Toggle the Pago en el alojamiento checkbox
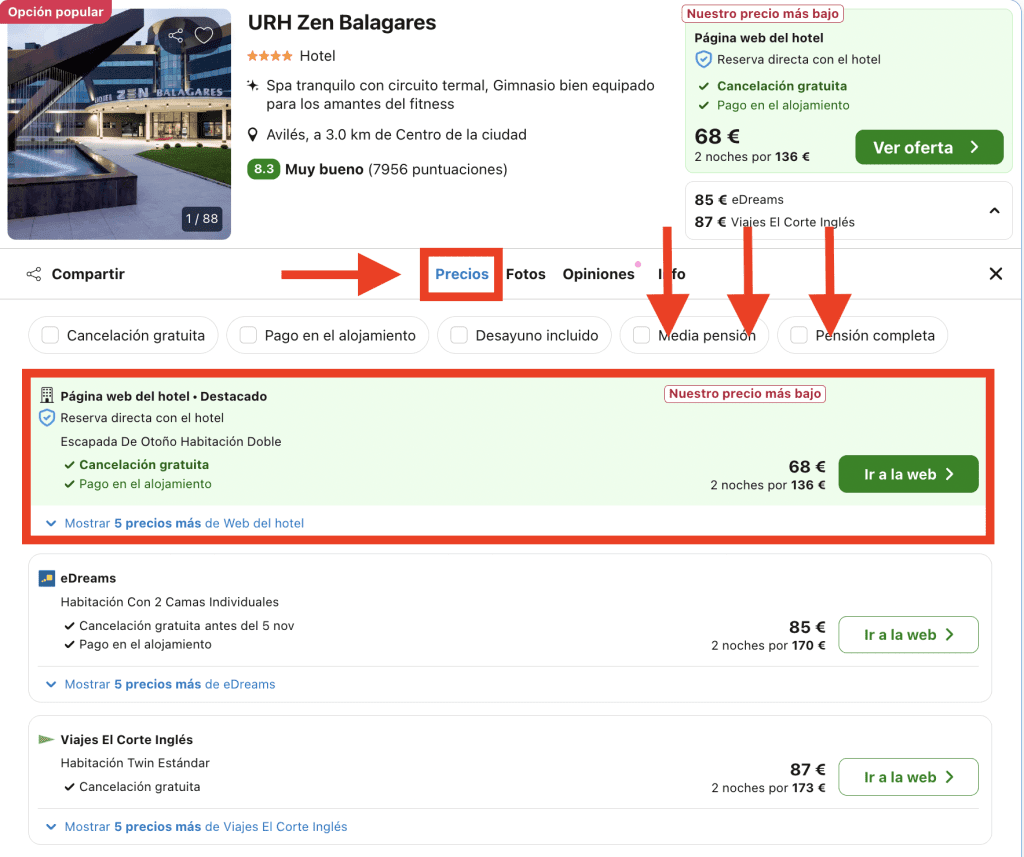1024x857 pixels. point(248,336)
